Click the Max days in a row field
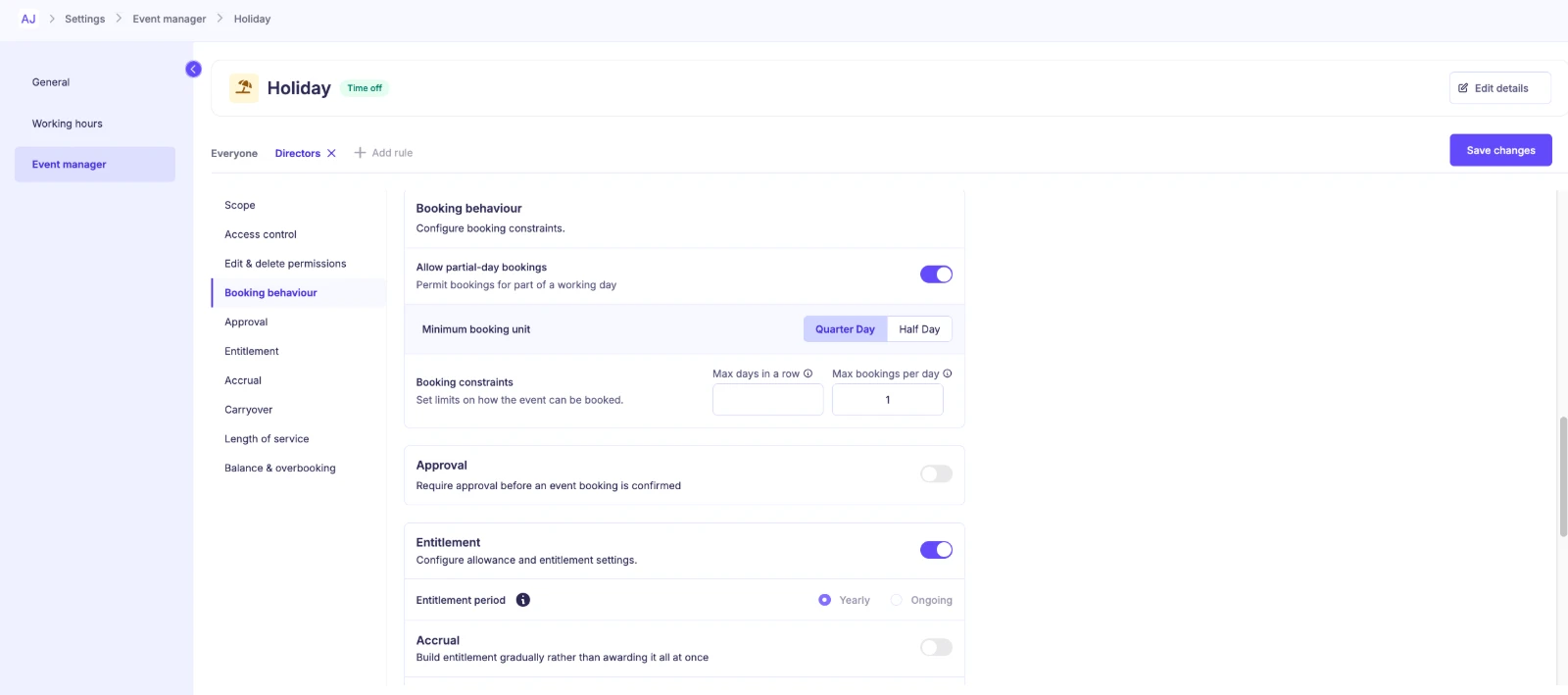This screenshot has height=695, width=1568. [x=768, y=400]
